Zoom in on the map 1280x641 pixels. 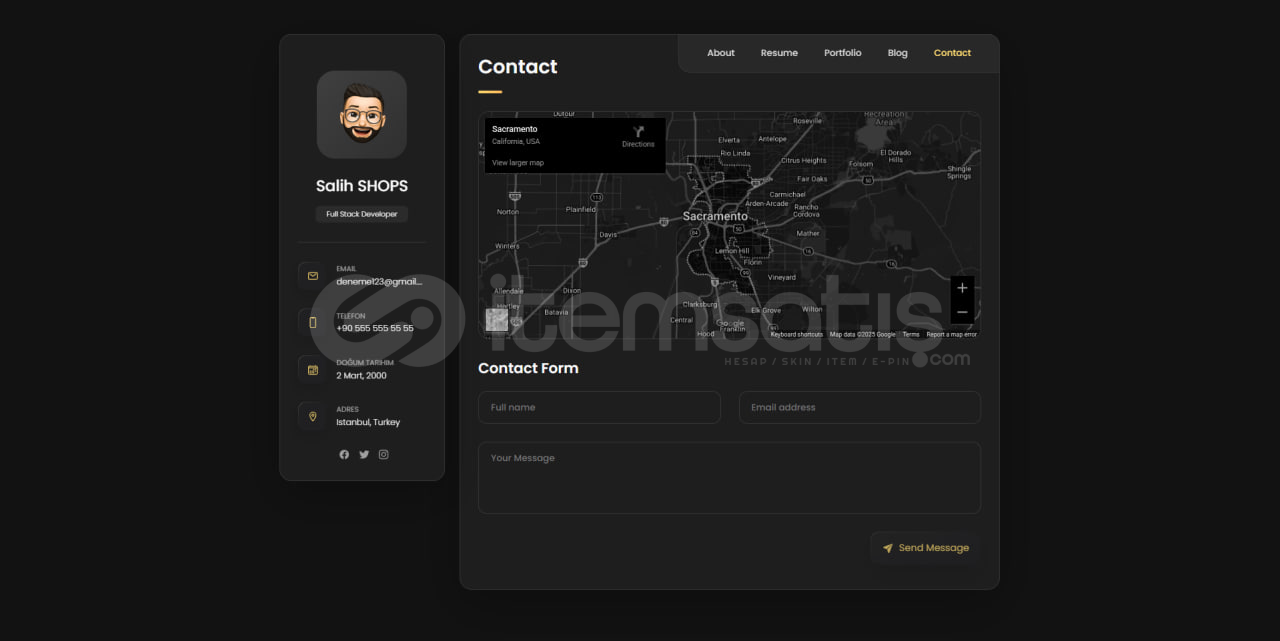point(962,288)
